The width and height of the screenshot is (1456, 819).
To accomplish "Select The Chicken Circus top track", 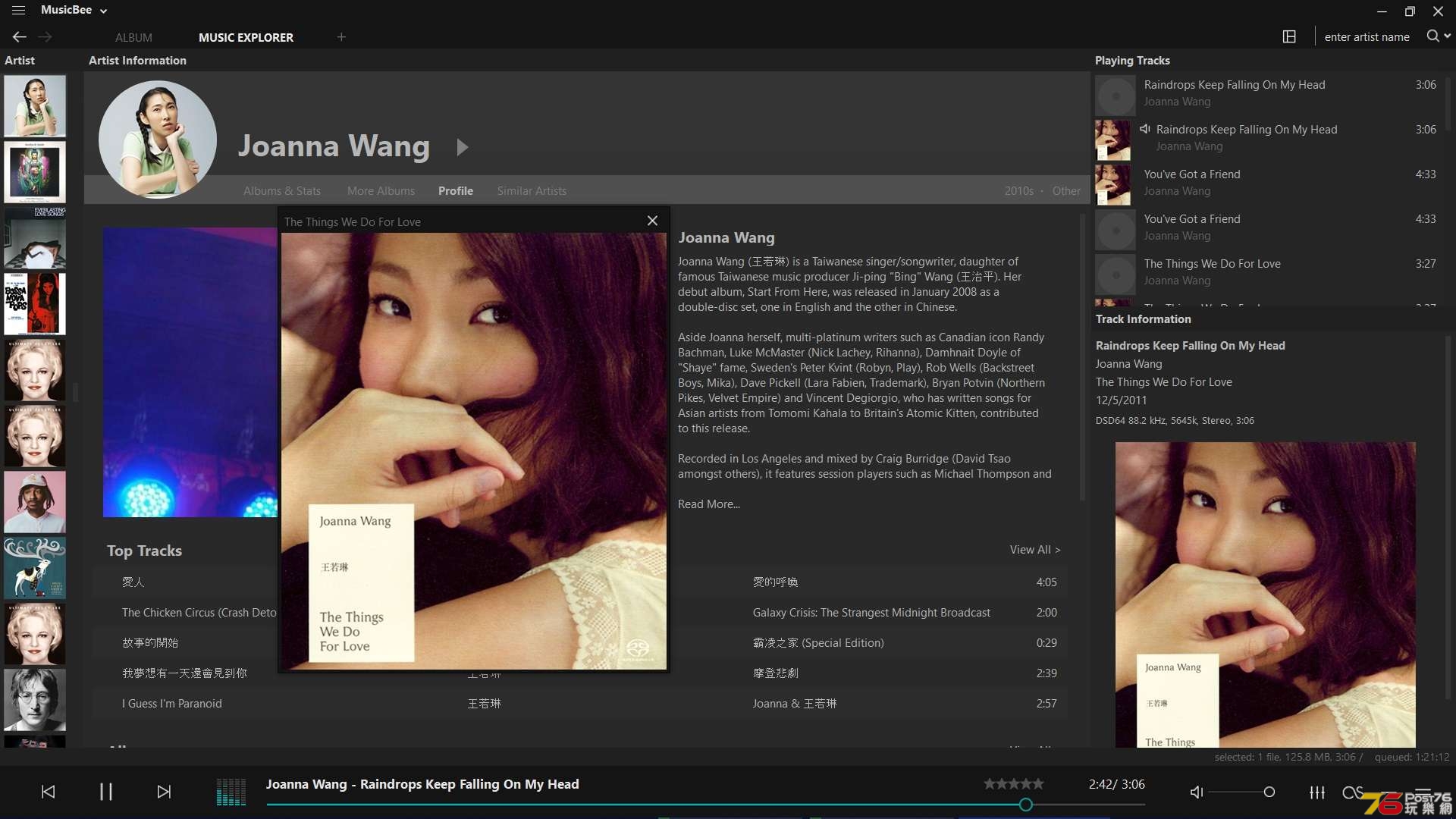I will pos(199,613).
